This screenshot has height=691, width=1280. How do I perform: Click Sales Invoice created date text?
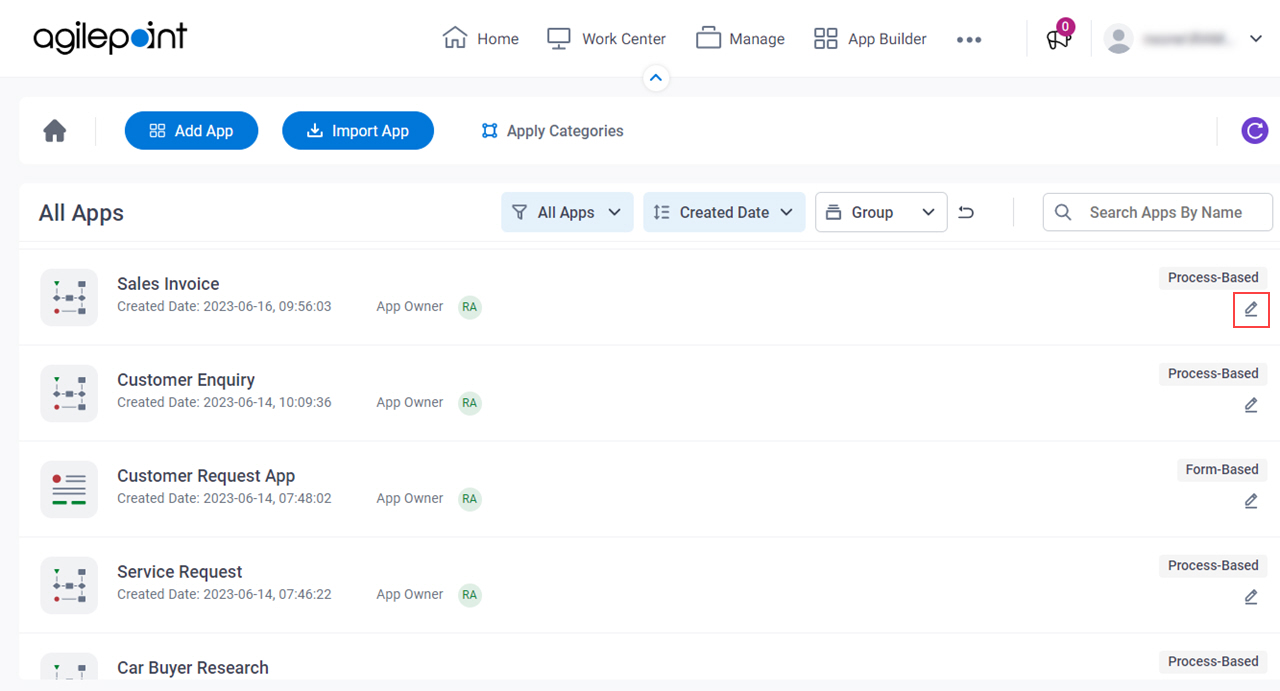tap(224, 307)
